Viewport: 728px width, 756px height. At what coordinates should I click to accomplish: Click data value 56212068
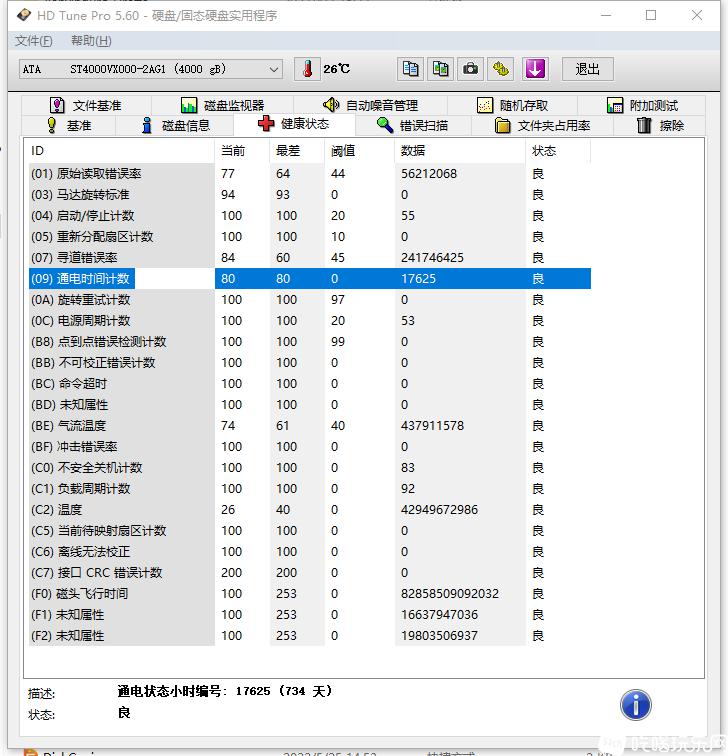pos(429,174)
